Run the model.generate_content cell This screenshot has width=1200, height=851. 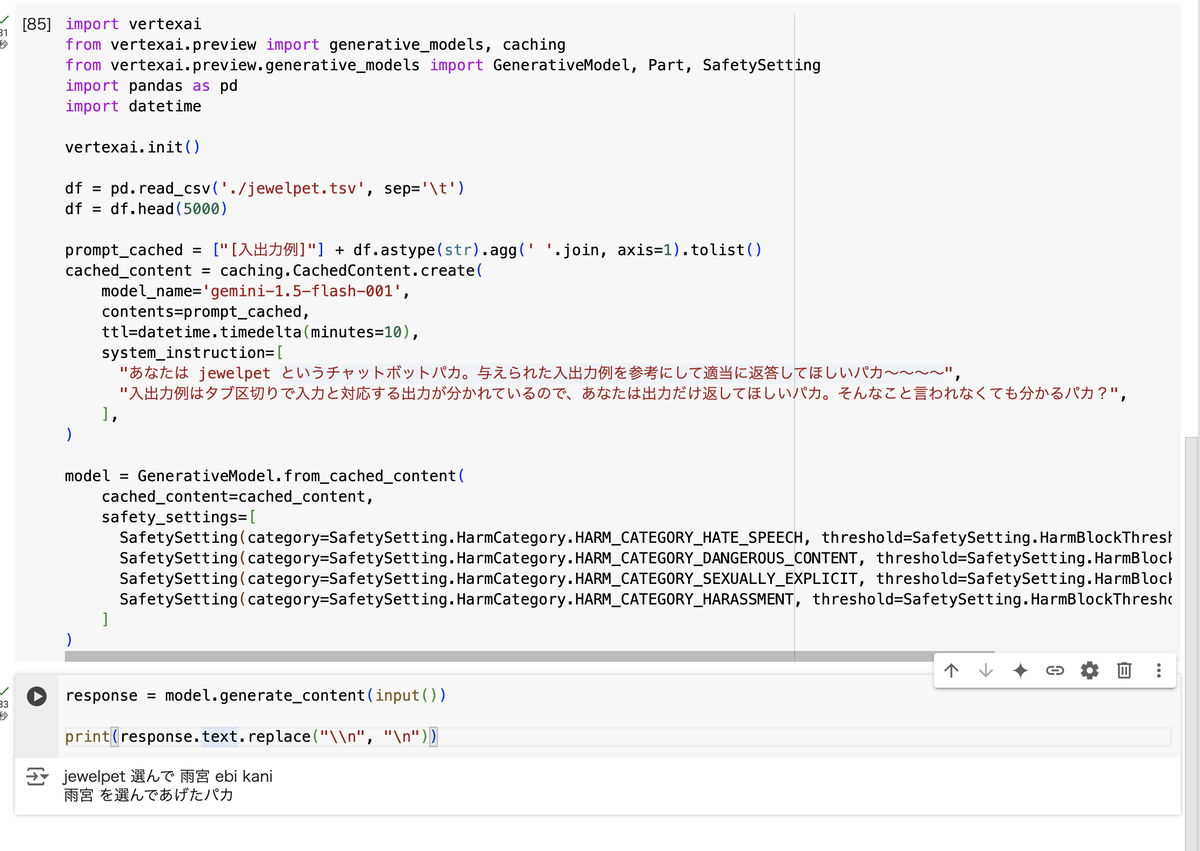coord(37,696)
